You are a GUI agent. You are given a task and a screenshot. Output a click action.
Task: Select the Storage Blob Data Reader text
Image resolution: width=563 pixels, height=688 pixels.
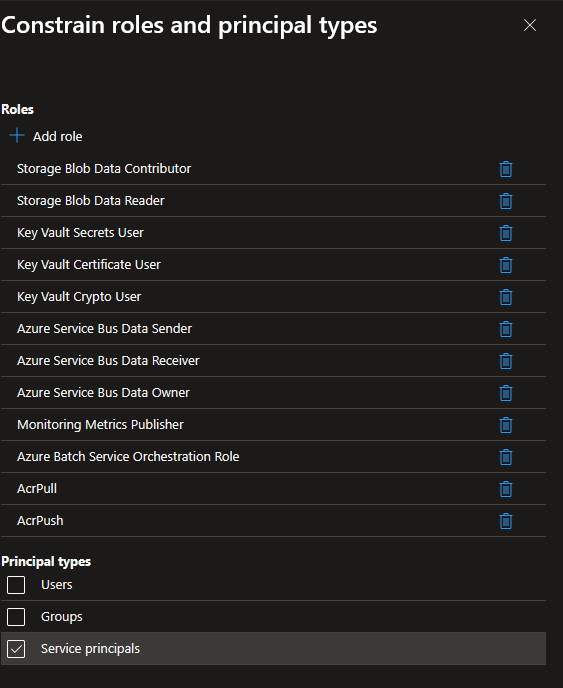tap(90, 201)
